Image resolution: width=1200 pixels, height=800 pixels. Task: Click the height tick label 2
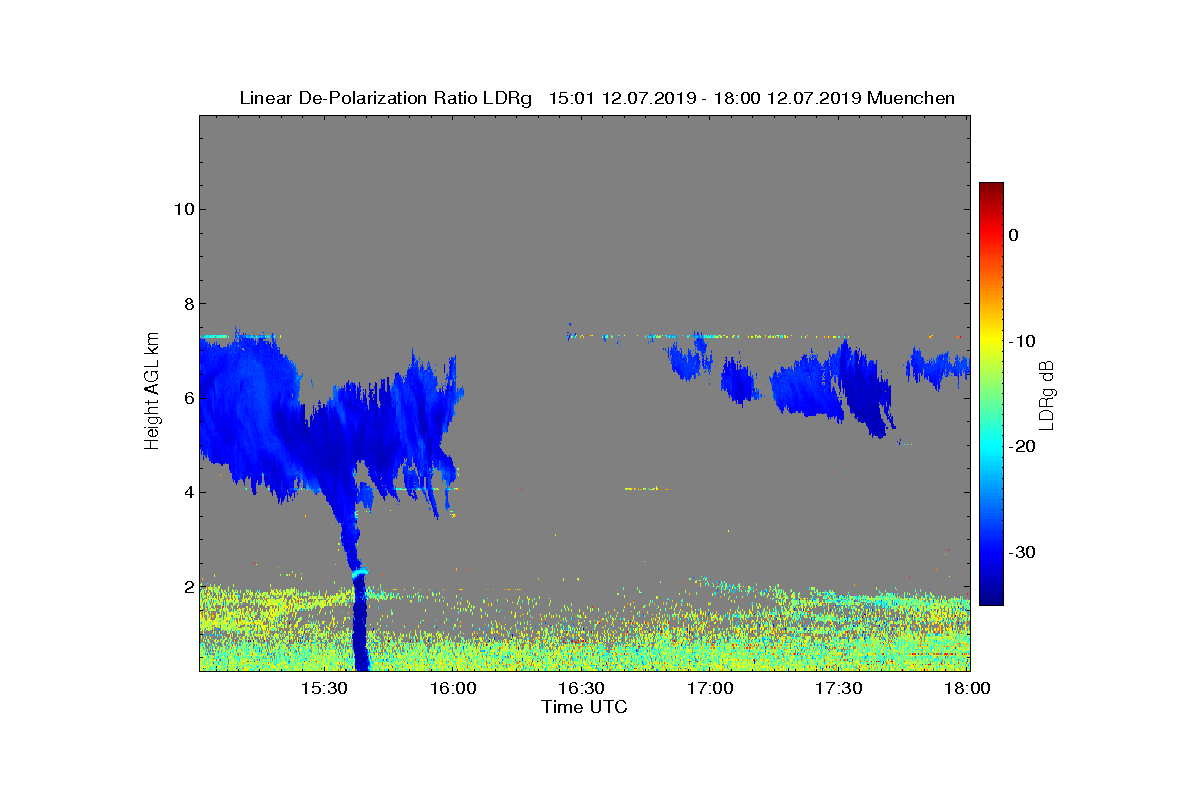(187, 587)
